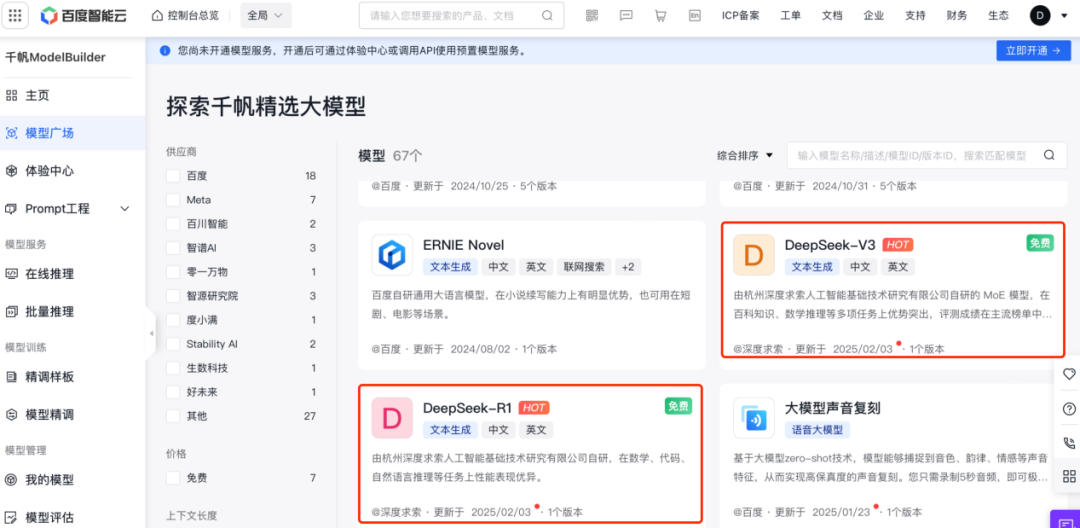Click the model name search input field

pyautogui.click(x=910, y=155)
